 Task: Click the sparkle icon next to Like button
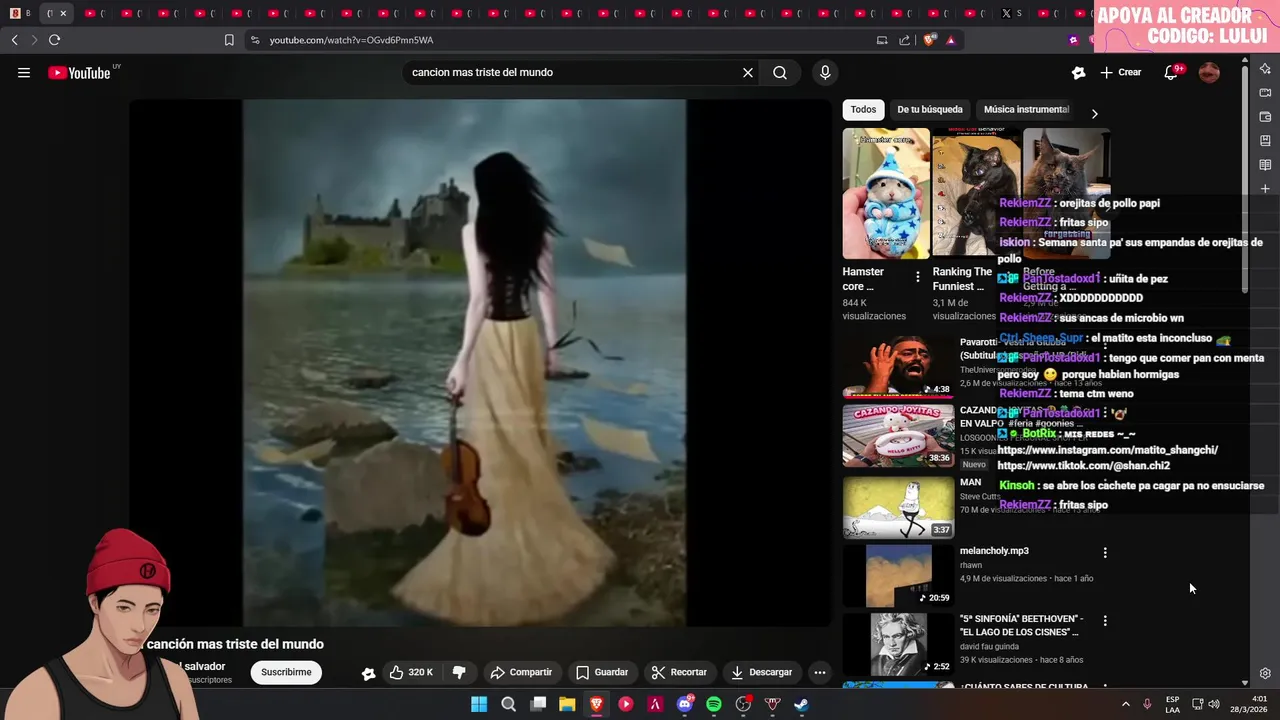(x=368, y=673)
